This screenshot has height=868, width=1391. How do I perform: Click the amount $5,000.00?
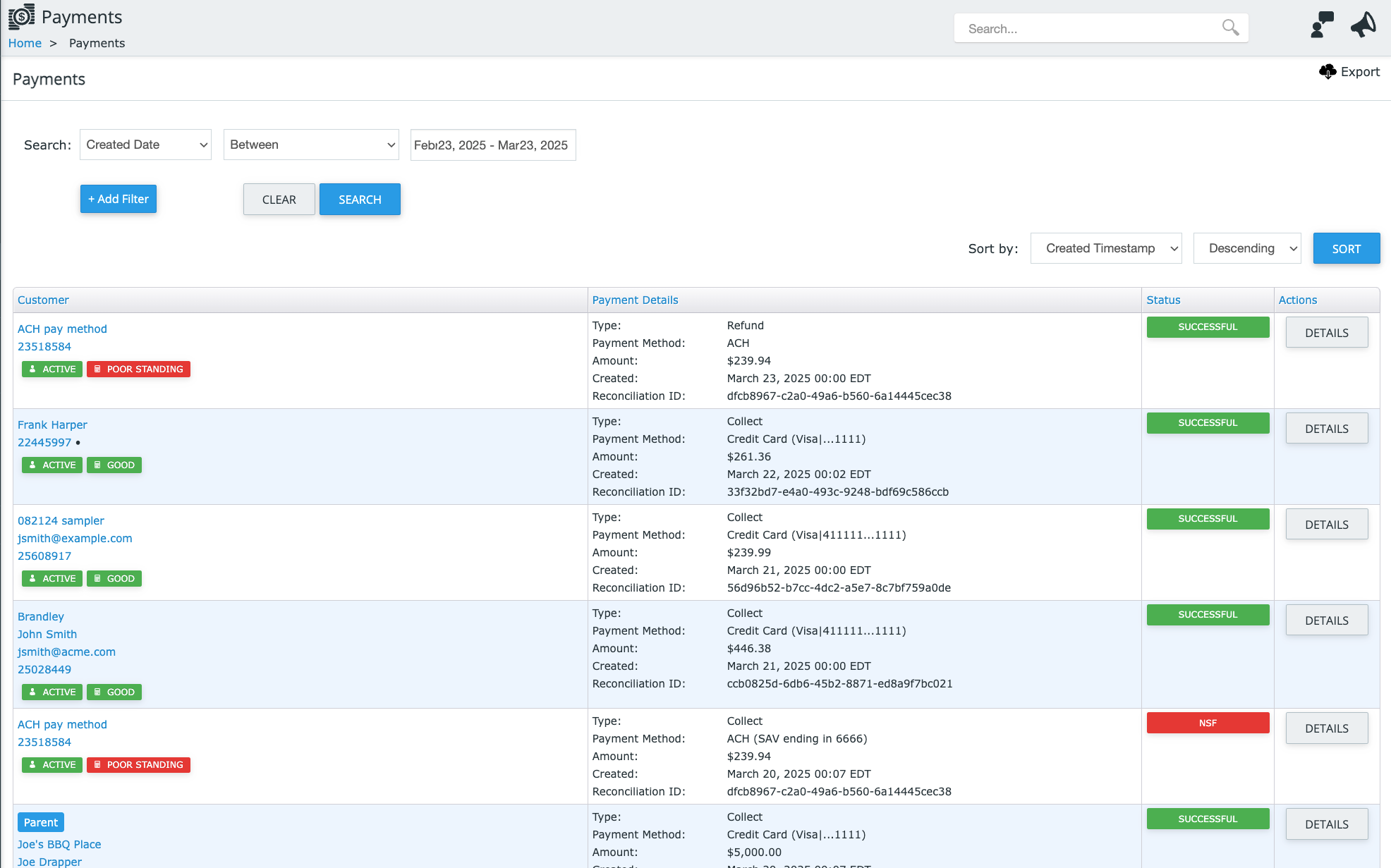point(754,852)
